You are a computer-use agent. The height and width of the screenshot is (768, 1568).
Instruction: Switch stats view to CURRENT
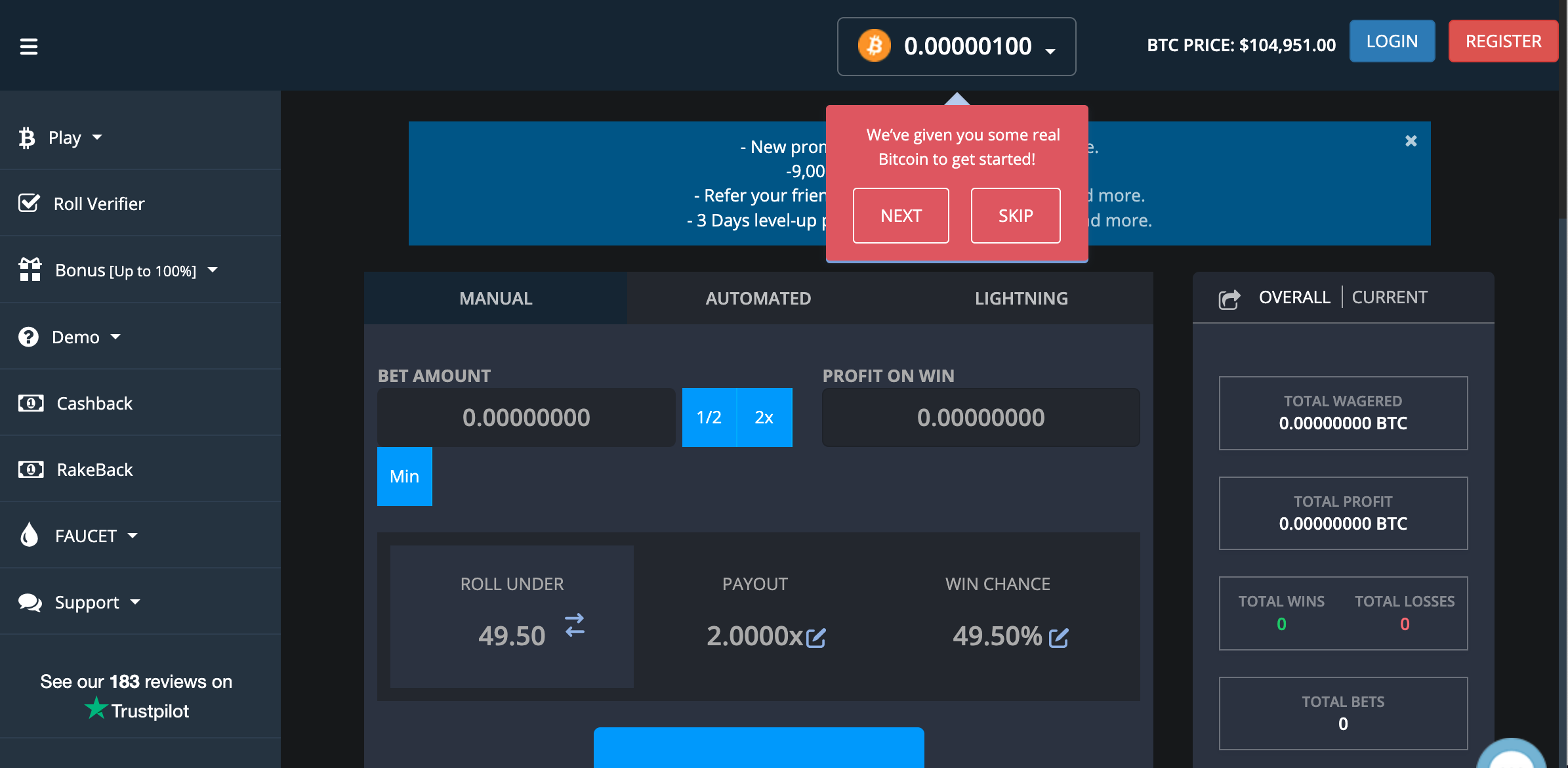[1389, 297]
